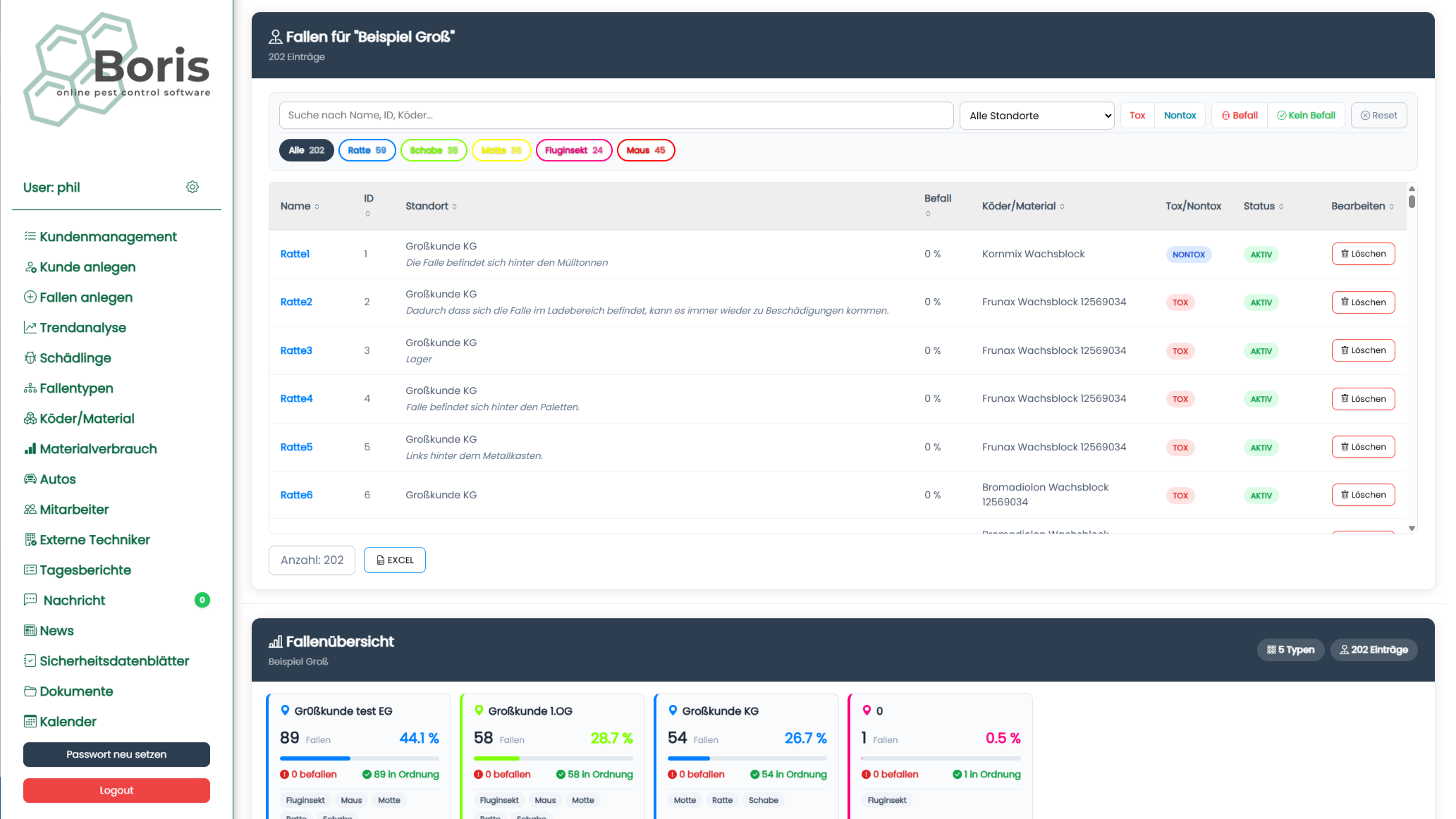The width and height of the screenshot is (1456, 819).
Task: Sort table by Name column
Action: coord(300,206)
